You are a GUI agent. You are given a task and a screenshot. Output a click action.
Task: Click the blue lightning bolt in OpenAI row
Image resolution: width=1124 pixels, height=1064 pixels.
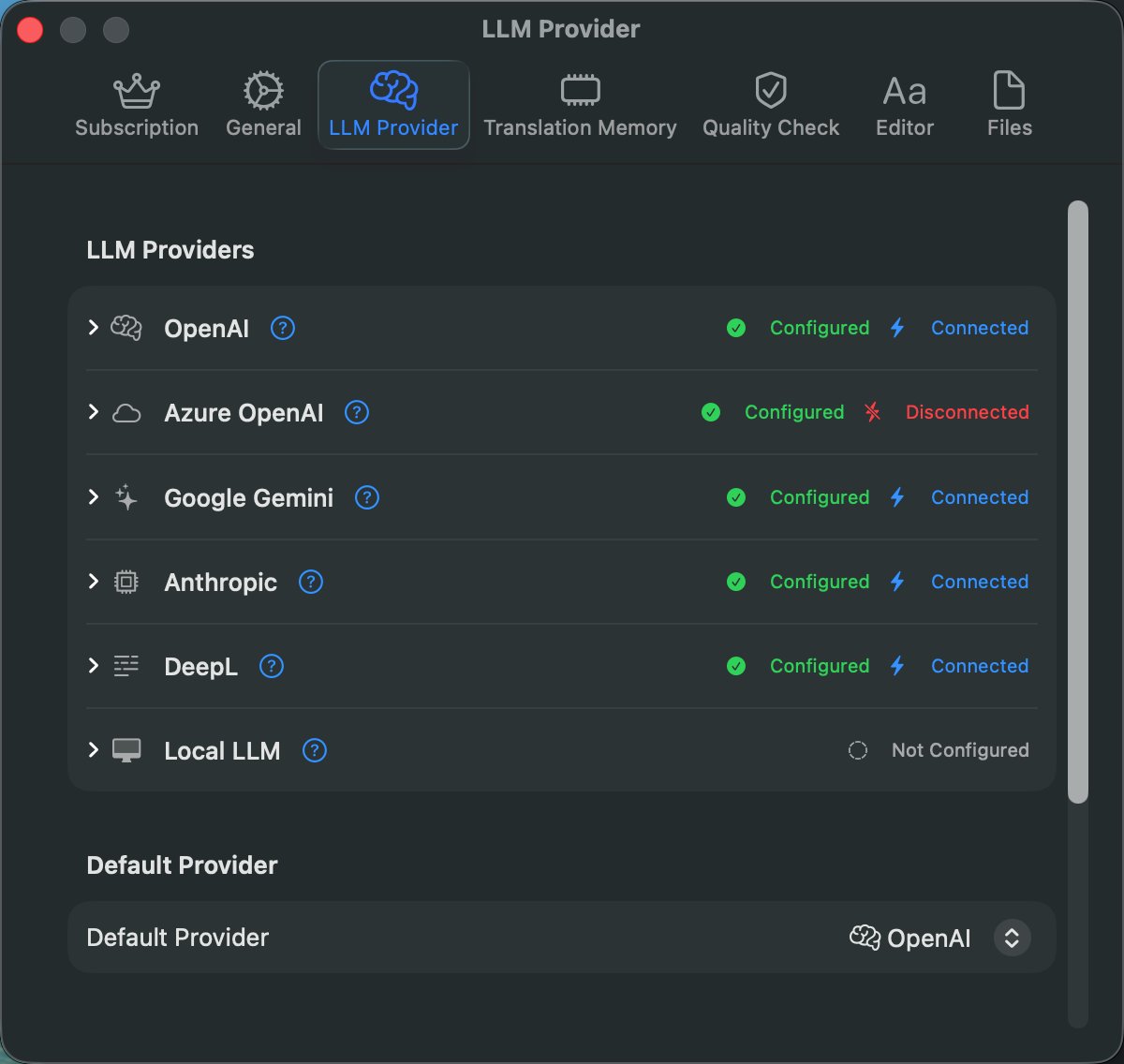[x=897, y=328]
